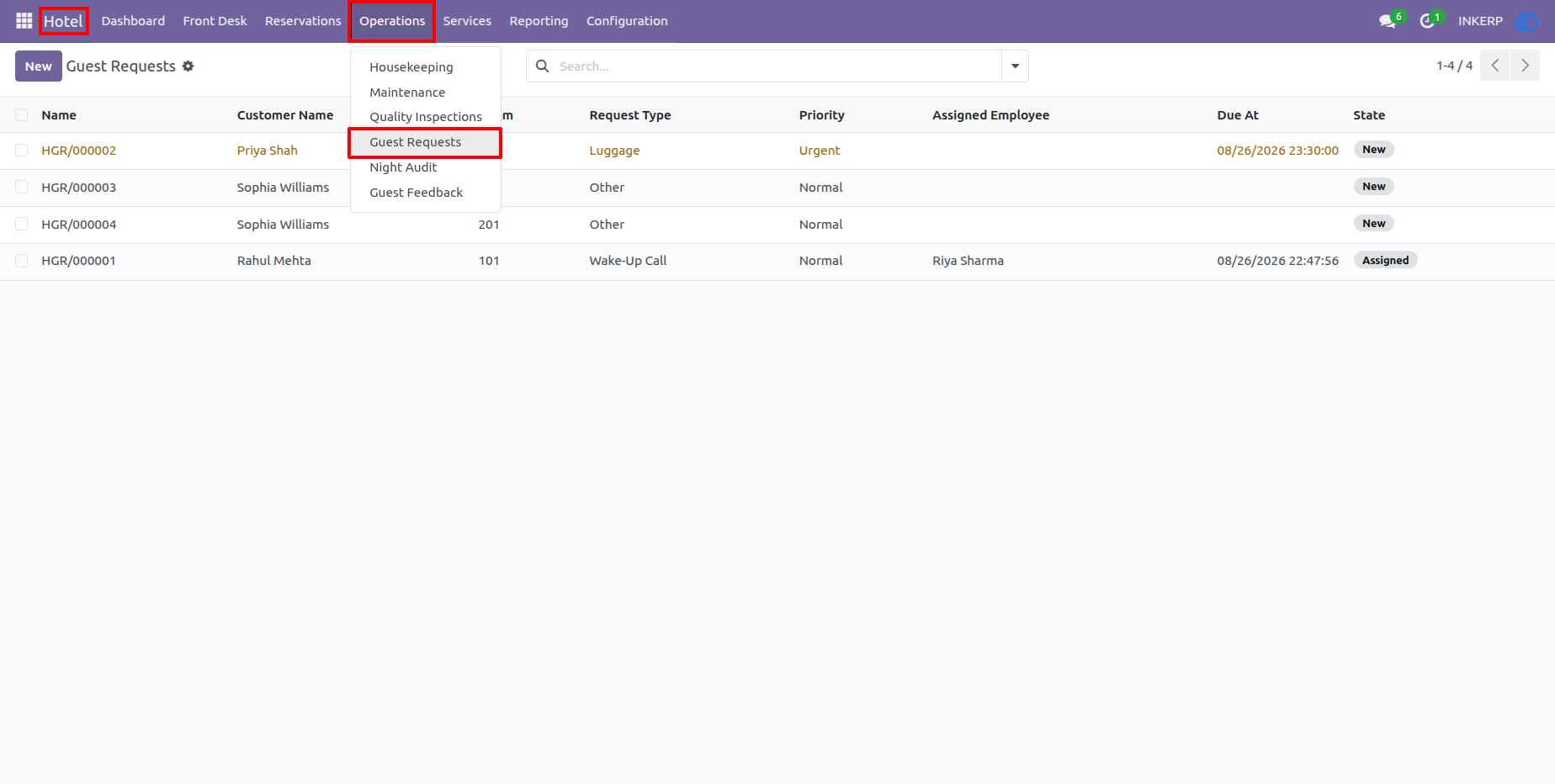This screenshot has height=784, width=1555.
Task: Click the New button
Action: 39,66
